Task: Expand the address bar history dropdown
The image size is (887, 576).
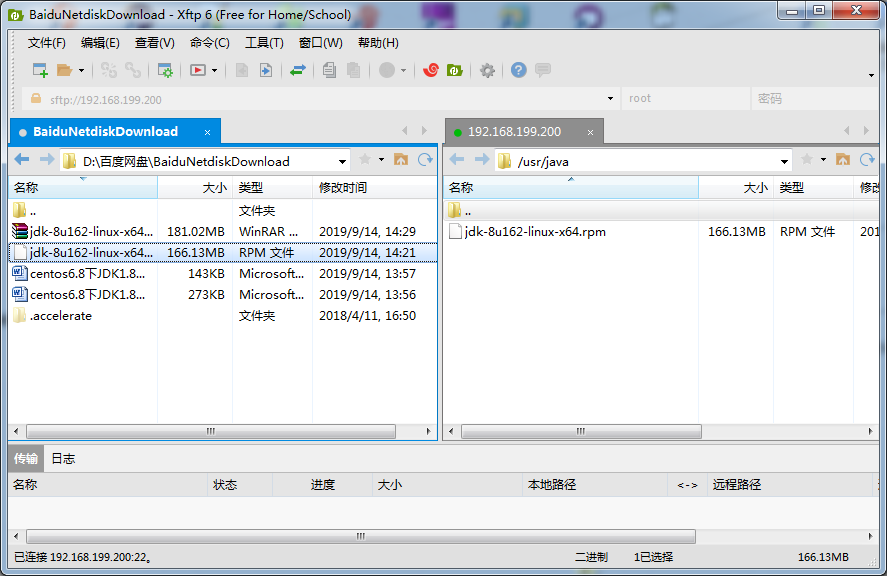Action: tap(610, 99)
